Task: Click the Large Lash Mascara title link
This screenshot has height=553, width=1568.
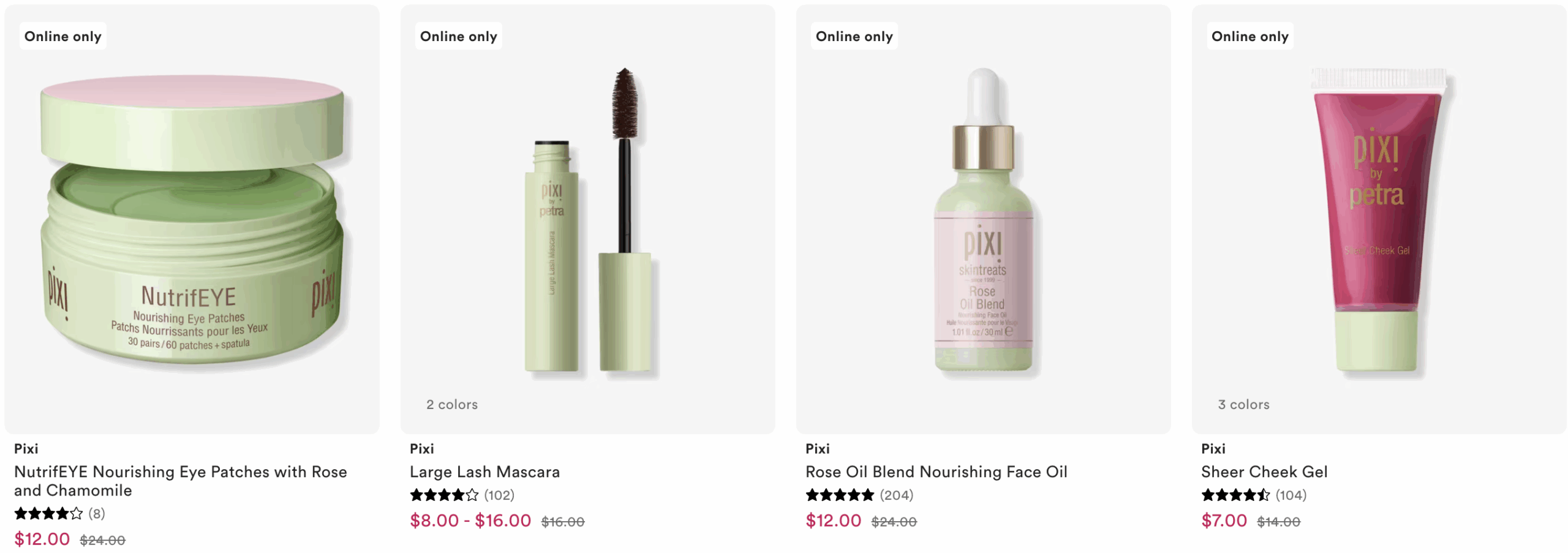Action: 484,472
